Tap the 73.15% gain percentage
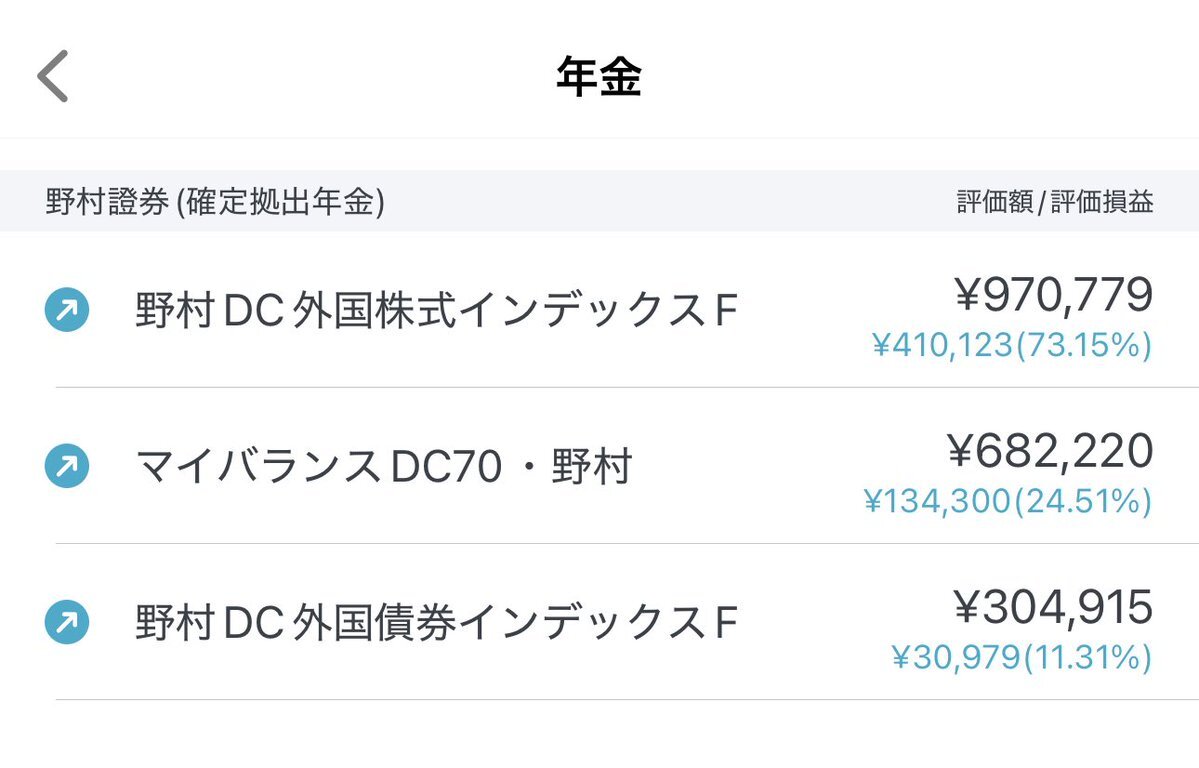The height and width of the screenshot is (768, 1199). click(1083, 345)
